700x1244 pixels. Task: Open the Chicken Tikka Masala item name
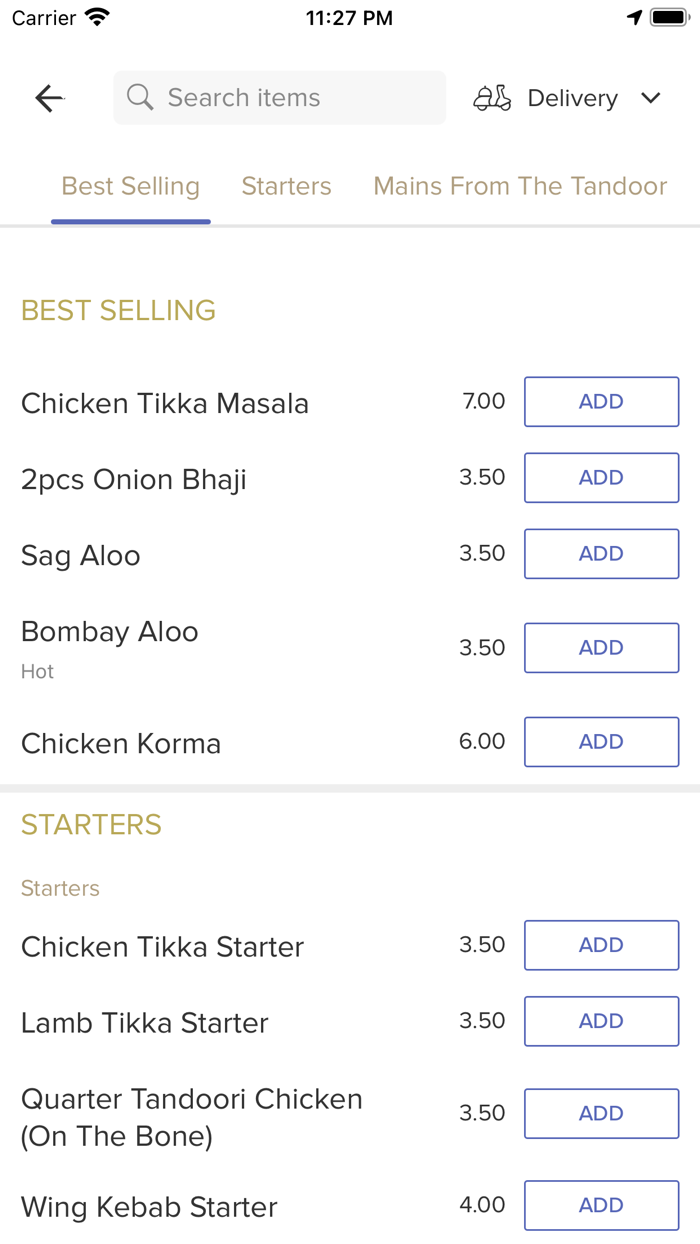click(x=165, y=404)
